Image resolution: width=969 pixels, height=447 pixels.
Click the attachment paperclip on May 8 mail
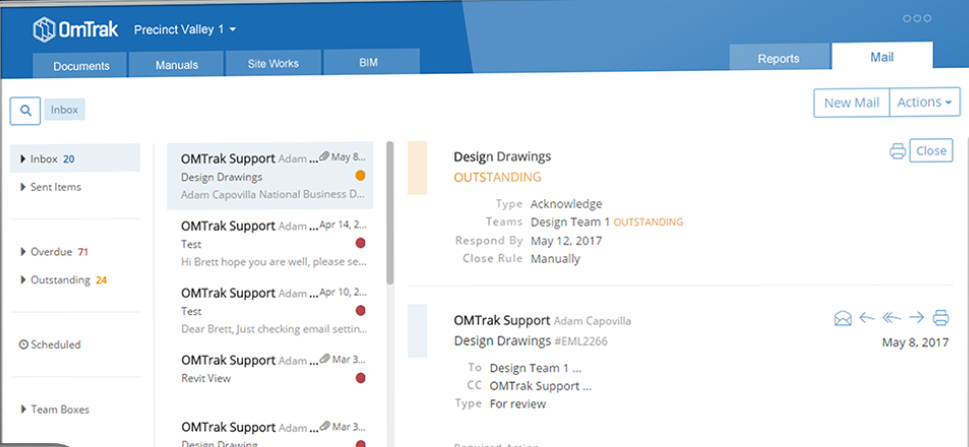324,157
